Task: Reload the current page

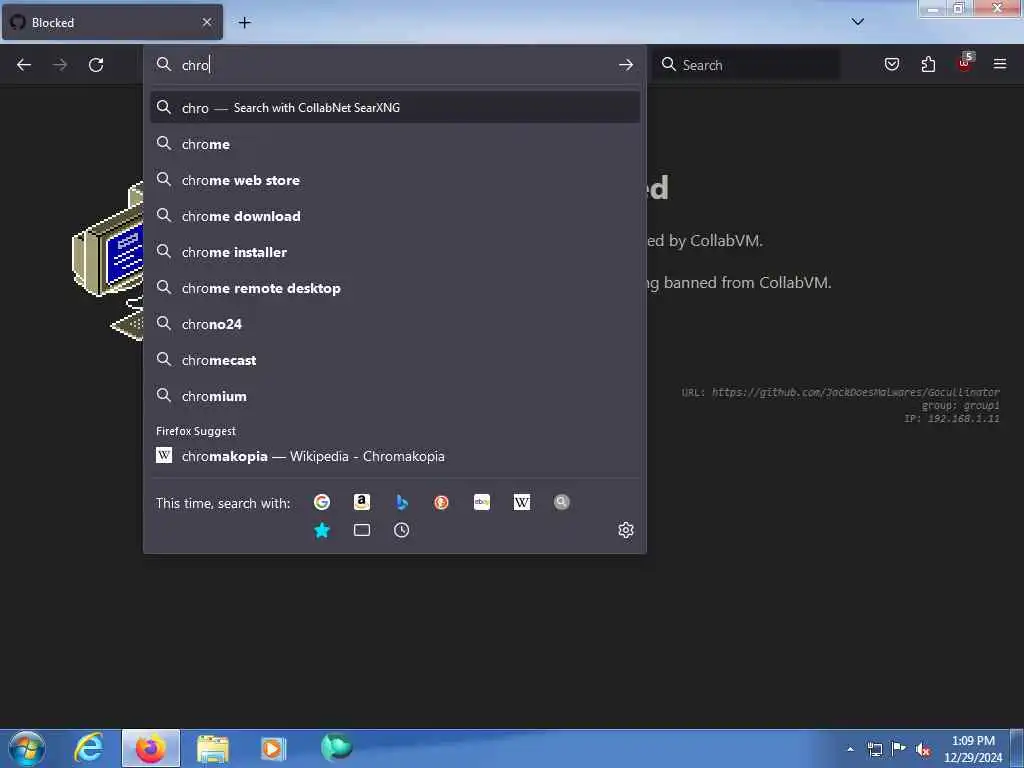Action: [x=96, y=65]
